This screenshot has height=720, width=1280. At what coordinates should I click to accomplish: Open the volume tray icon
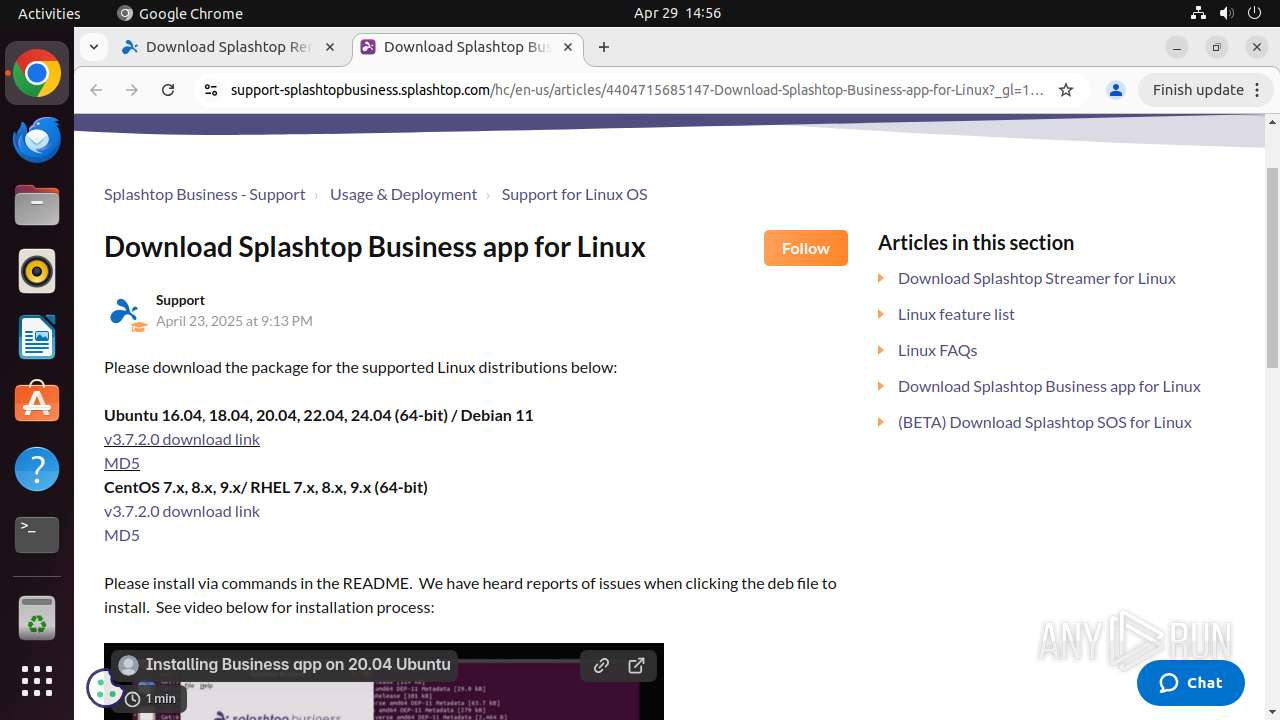1226,13
